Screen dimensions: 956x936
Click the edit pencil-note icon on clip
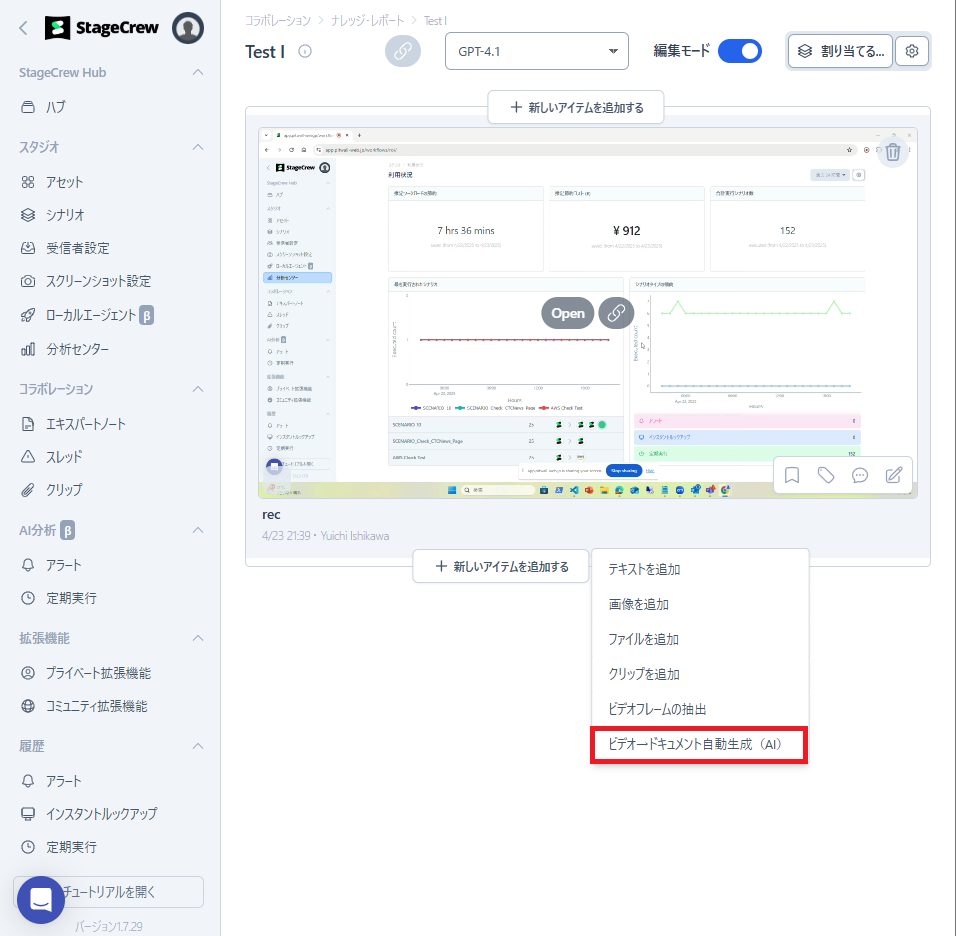click(894, 475)
